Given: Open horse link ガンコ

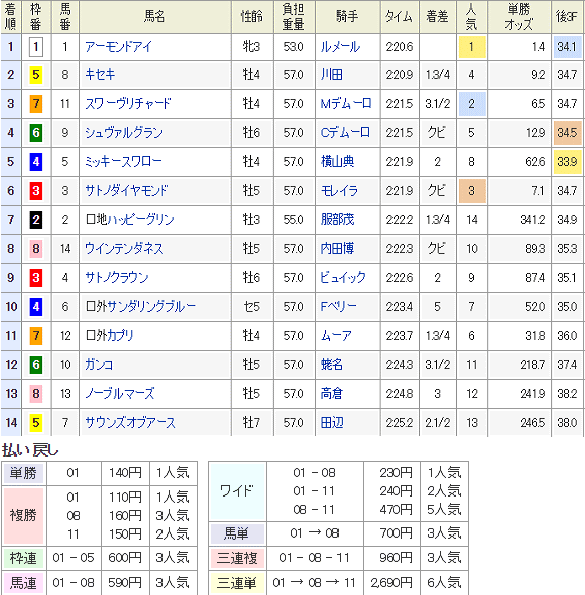Looking at the screenshot, I should point(99,364).
